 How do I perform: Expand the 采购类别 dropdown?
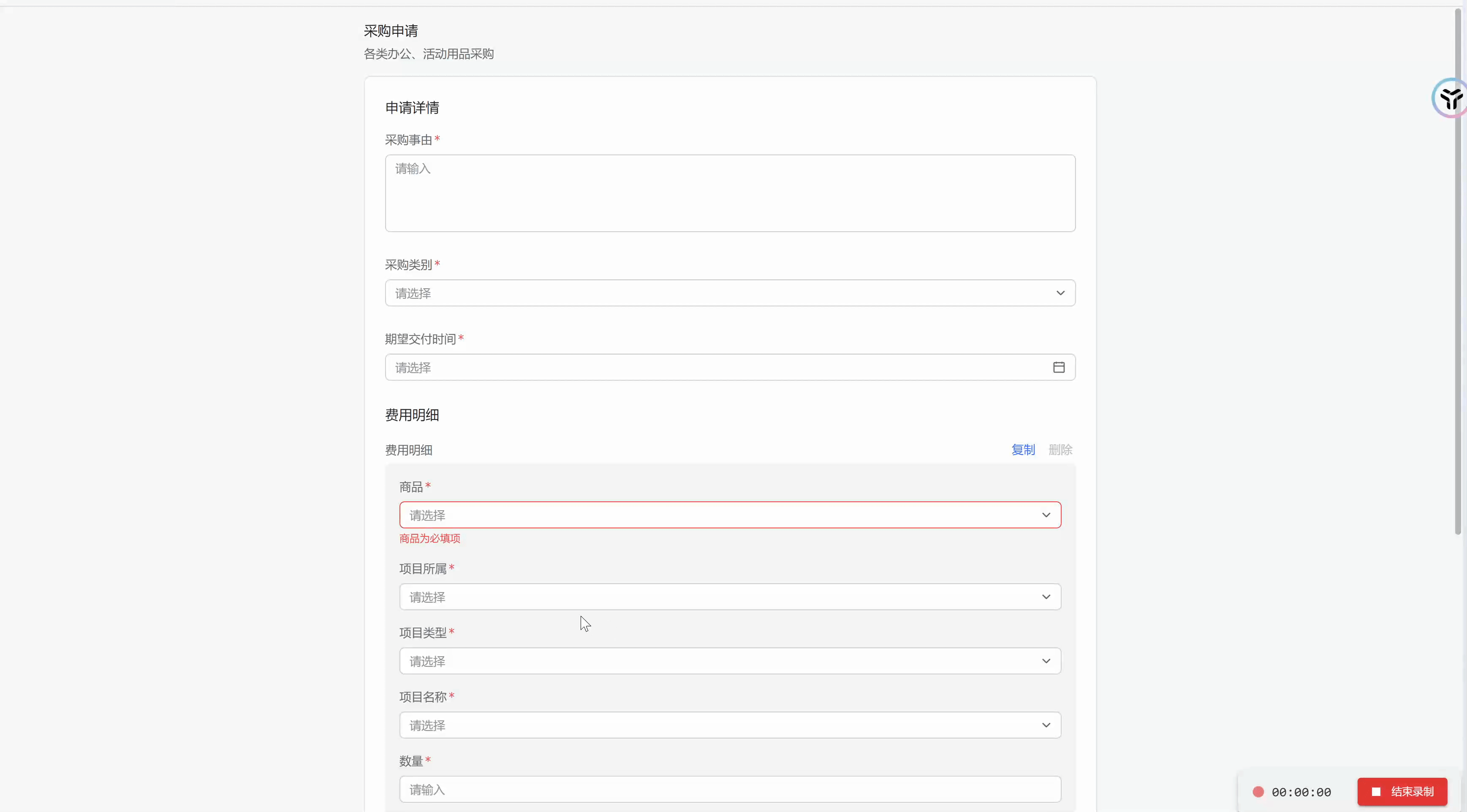717,293
